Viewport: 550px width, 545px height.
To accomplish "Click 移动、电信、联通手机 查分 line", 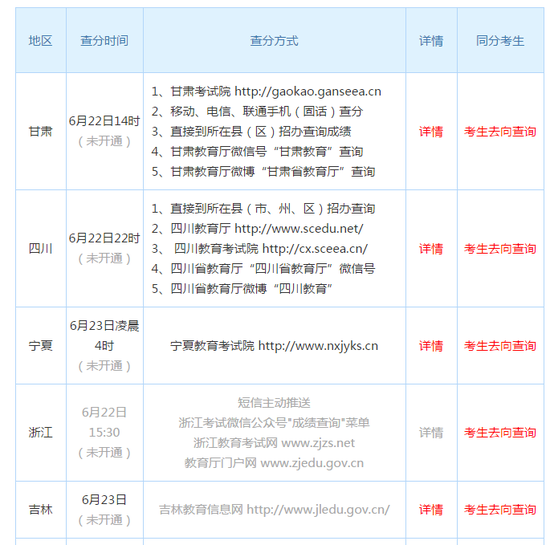I will tap(257, 112).
